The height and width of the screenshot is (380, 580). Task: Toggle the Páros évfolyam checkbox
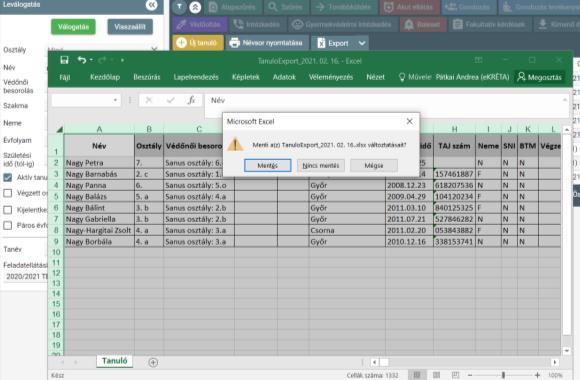[x=7, y=225]
